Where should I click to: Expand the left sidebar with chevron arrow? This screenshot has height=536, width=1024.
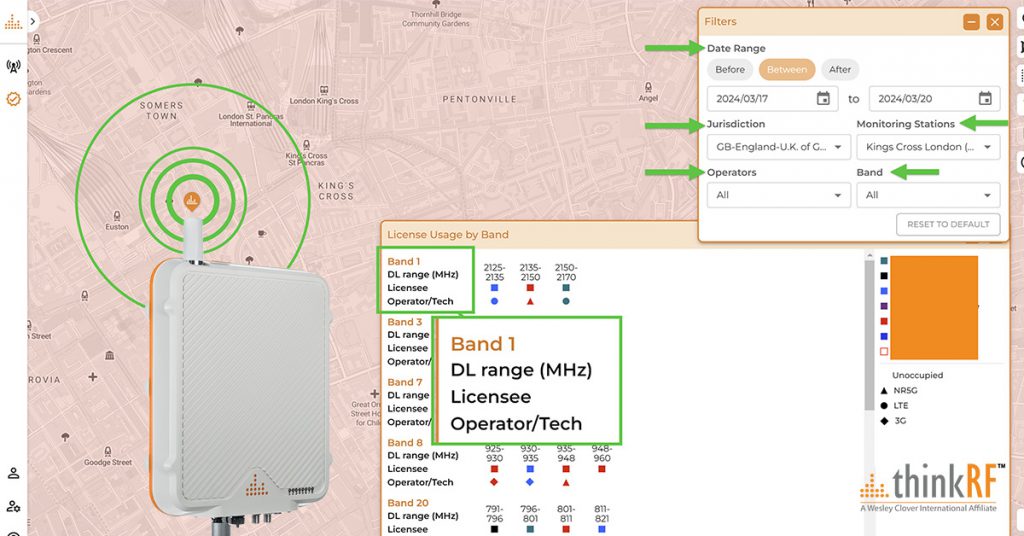(33, 20)
